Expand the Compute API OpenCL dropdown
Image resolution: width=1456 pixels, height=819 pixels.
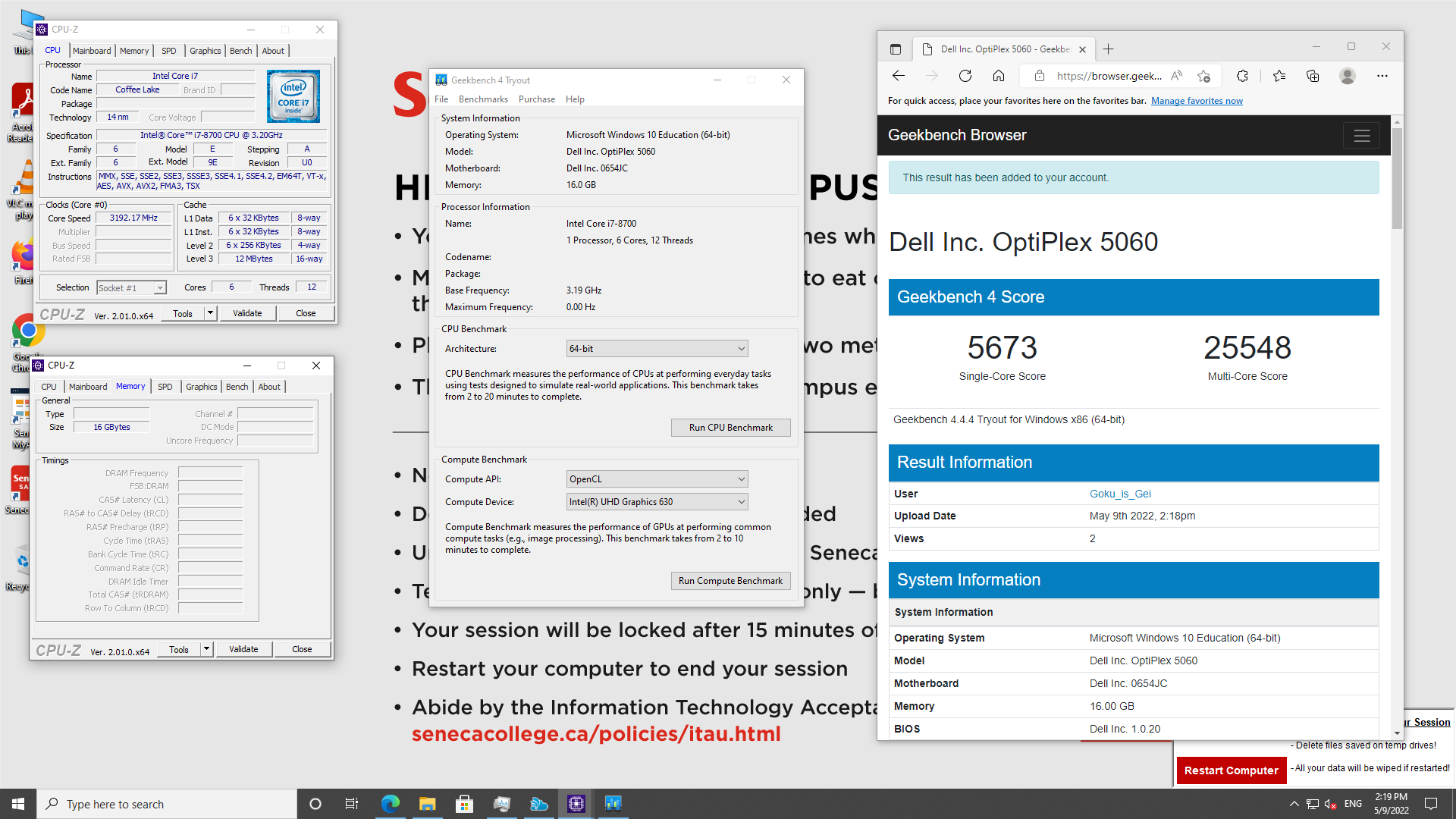657,479
